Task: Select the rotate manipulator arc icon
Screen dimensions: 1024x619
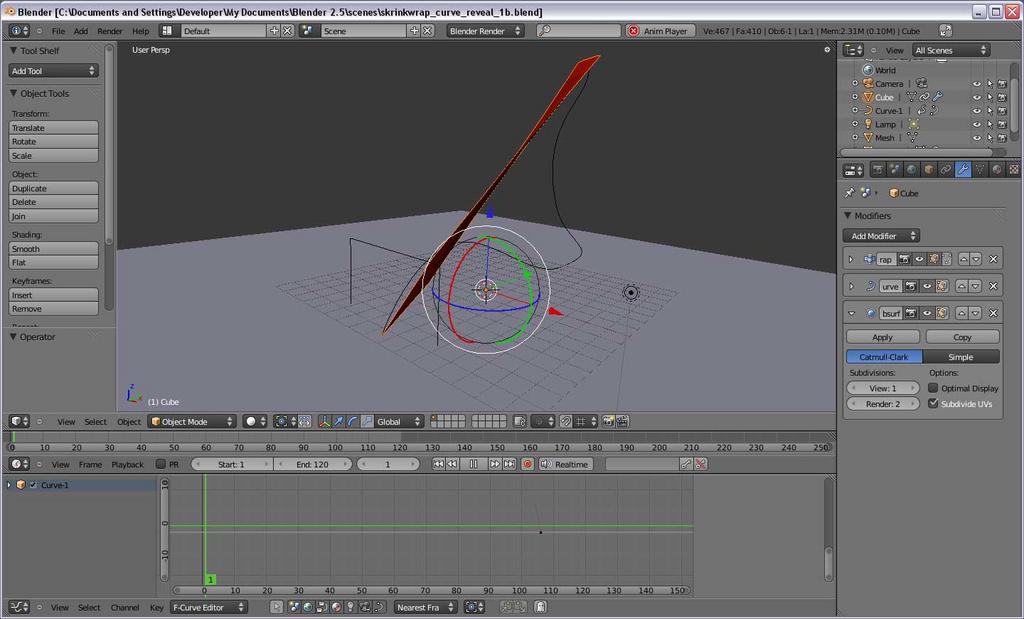Action: 353,422
